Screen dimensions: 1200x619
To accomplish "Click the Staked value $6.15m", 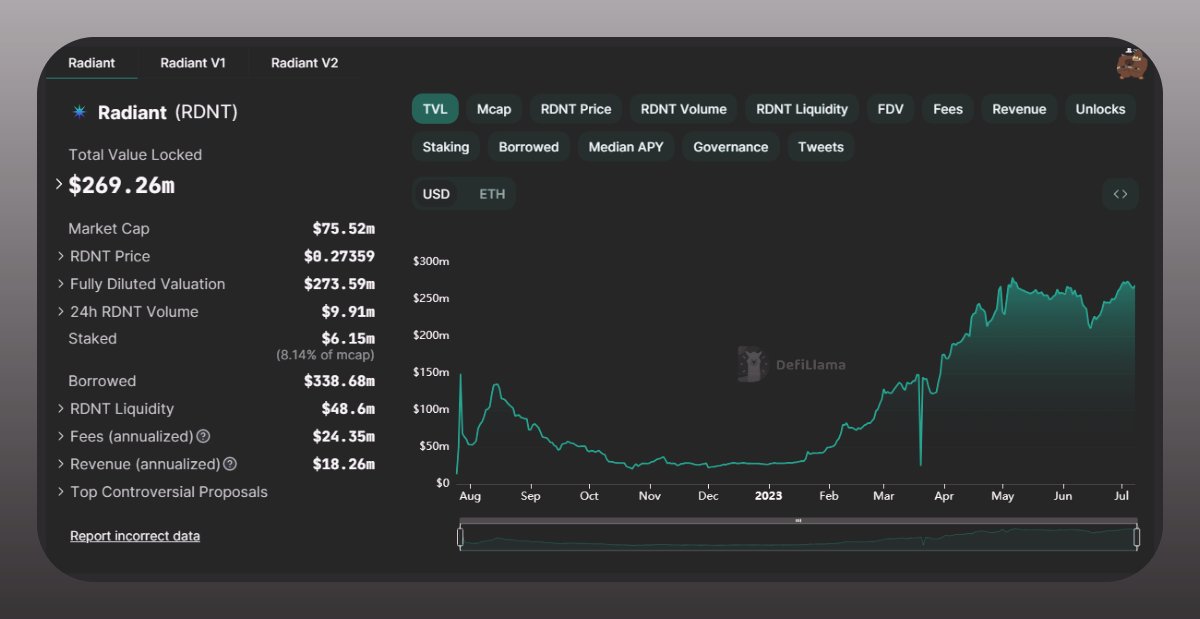I will pyautogui.click(x=348, y=339).
